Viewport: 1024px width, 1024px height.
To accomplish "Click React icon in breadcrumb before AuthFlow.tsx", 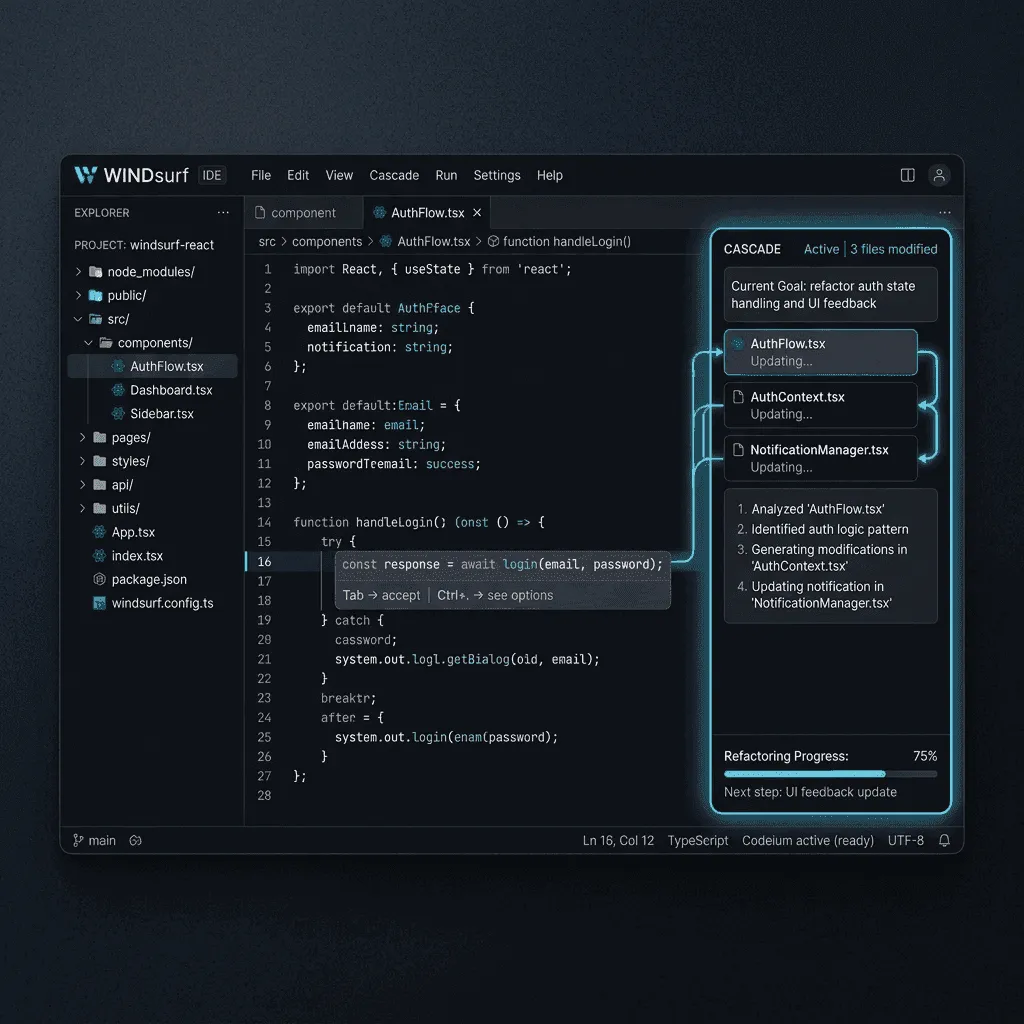I will 386,242.
